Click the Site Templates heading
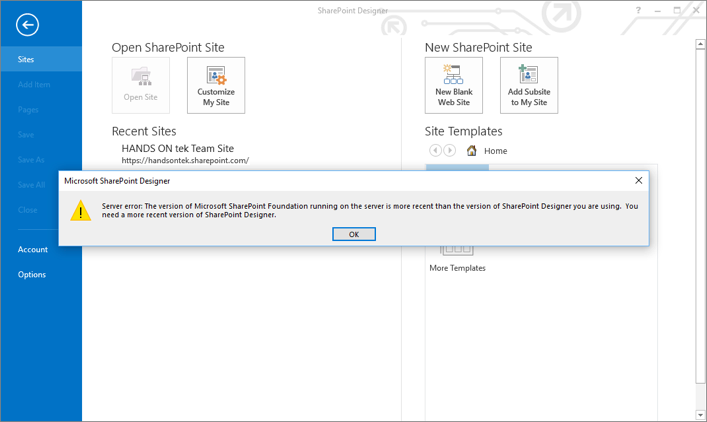 tap(463, 131)
